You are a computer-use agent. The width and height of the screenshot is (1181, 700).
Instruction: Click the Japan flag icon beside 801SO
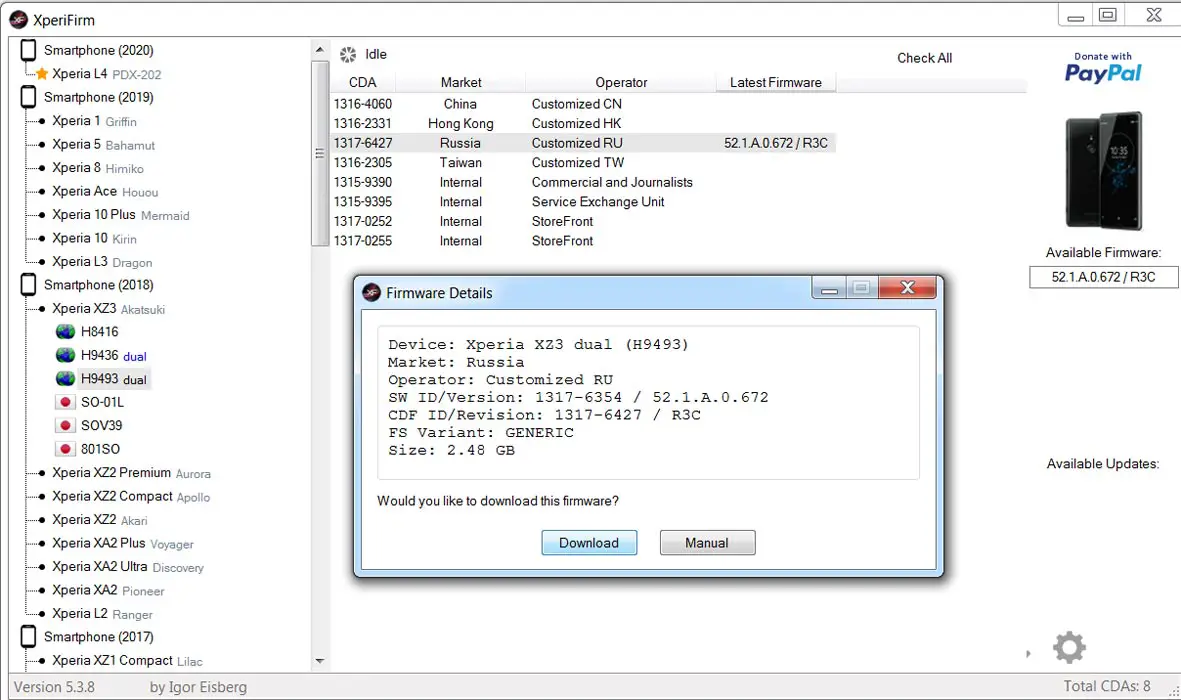[66, 449]
